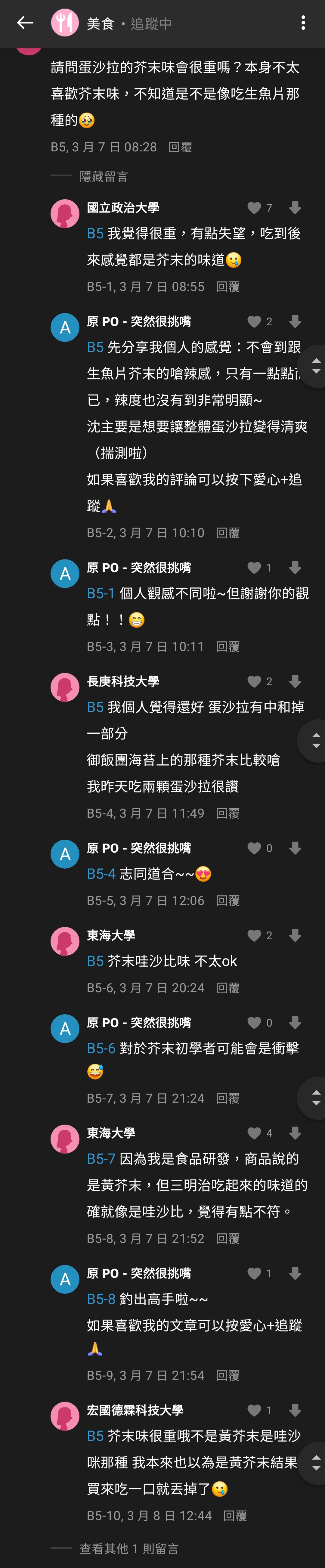Open 長庚科技大學 commenter avatar
Viewport: 325px width, 1568px height.
(64, 687)
